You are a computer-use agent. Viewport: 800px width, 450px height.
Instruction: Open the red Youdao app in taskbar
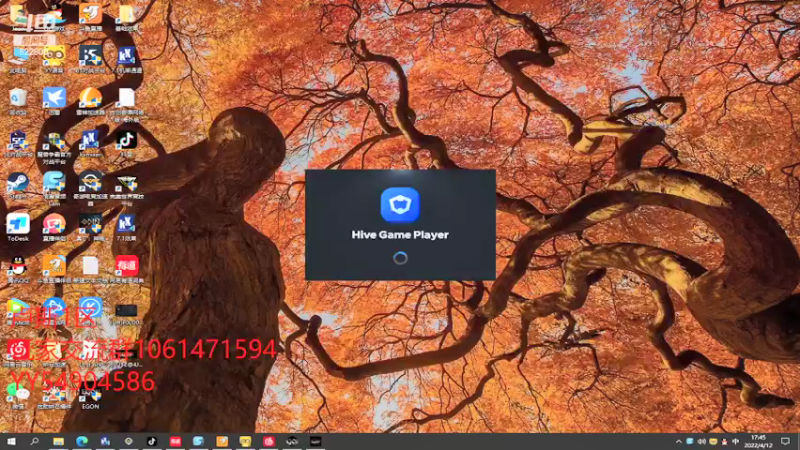point(175,441)
